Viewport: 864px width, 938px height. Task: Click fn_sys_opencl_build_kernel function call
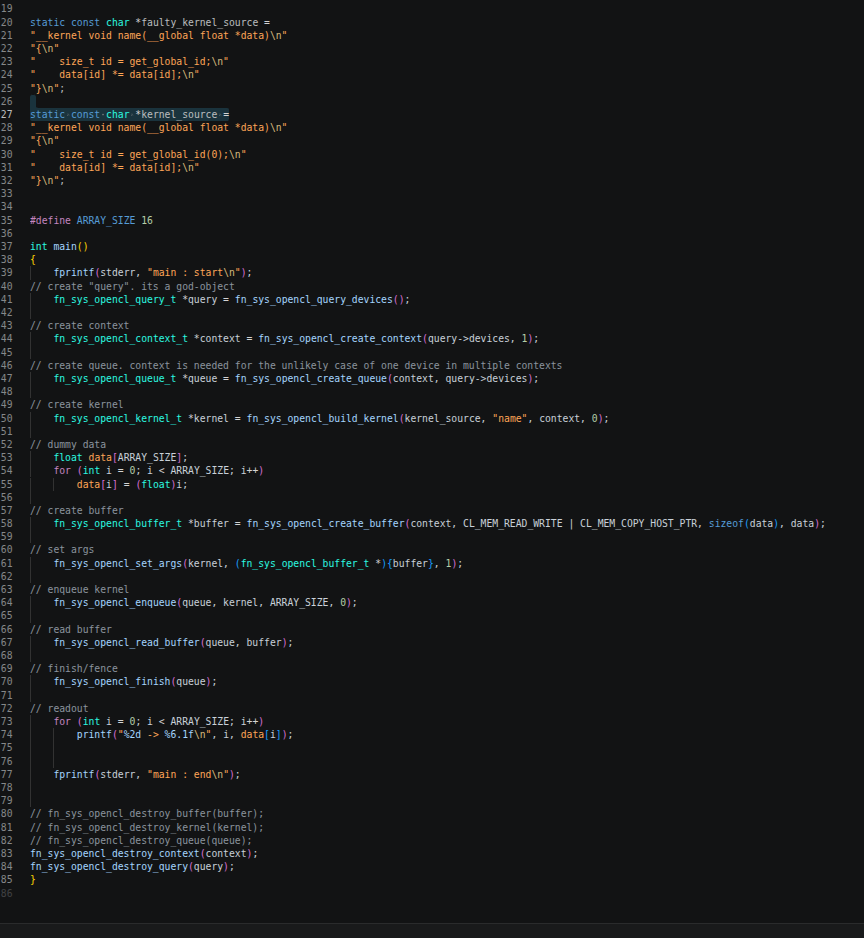pyautogui.click(x=323, y=419)
